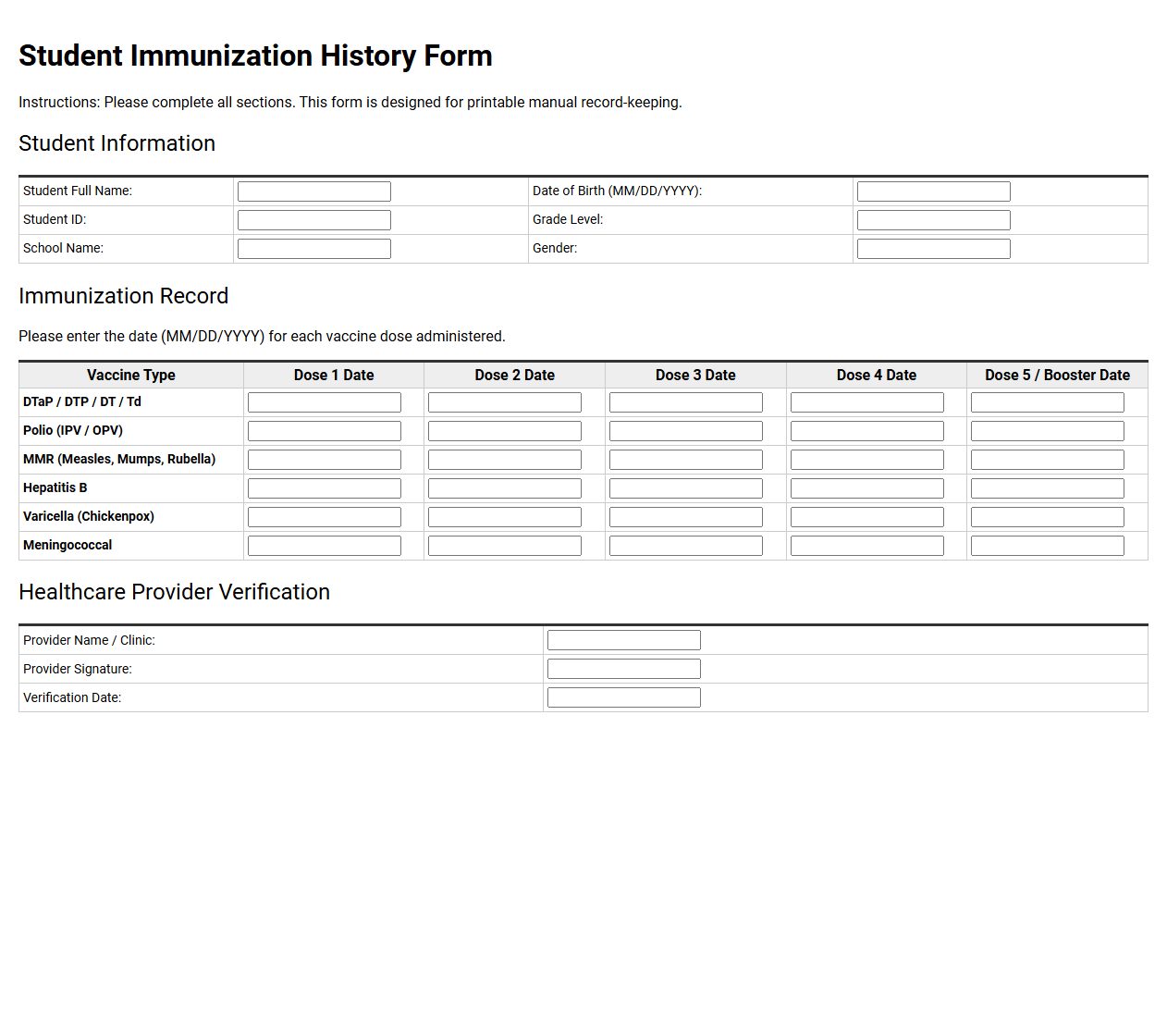Click the 'Dose 5 / Booster Date' header

(1058, 375)
